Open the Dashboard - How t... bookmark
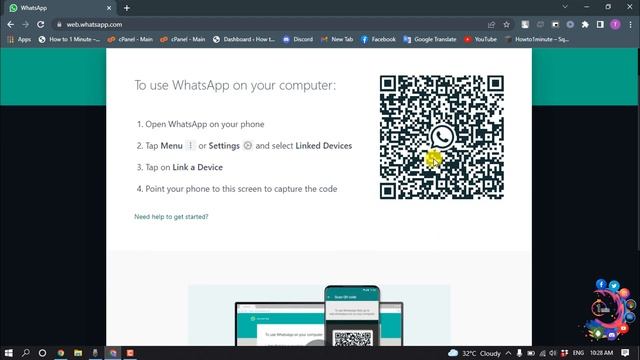This screenshot has width=640, height=360. click(244, 39)
